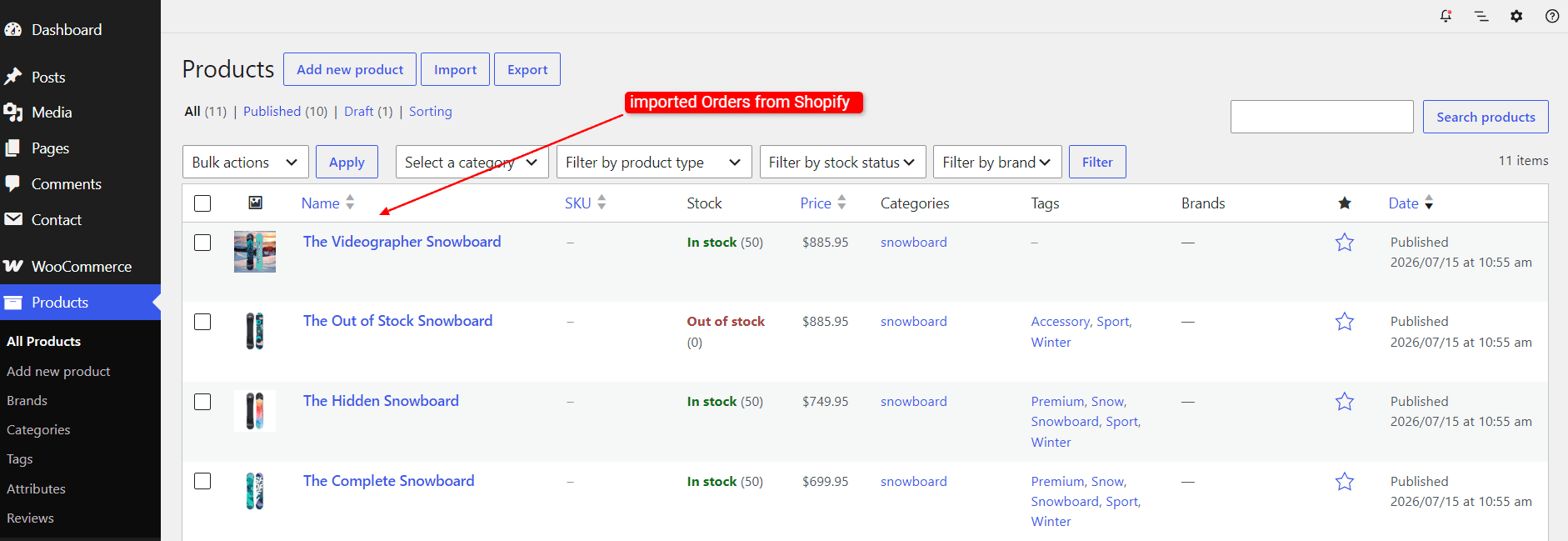Click the Export button

click(x=527, y=69)
